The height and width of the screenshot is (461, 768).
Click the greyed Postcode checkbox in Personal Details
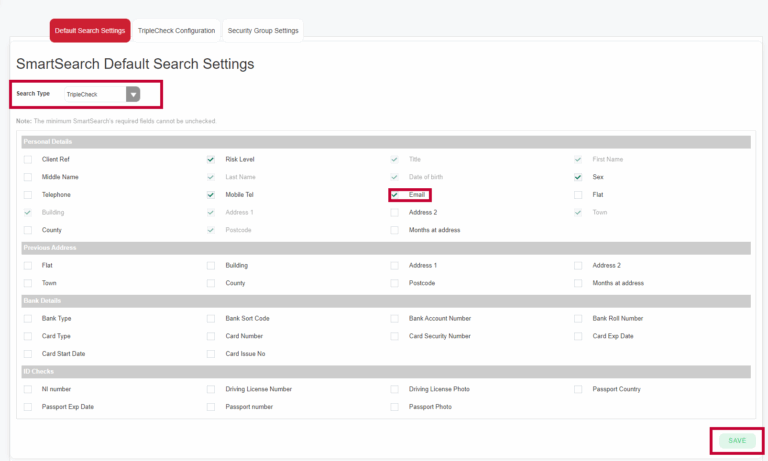(211, 230)
